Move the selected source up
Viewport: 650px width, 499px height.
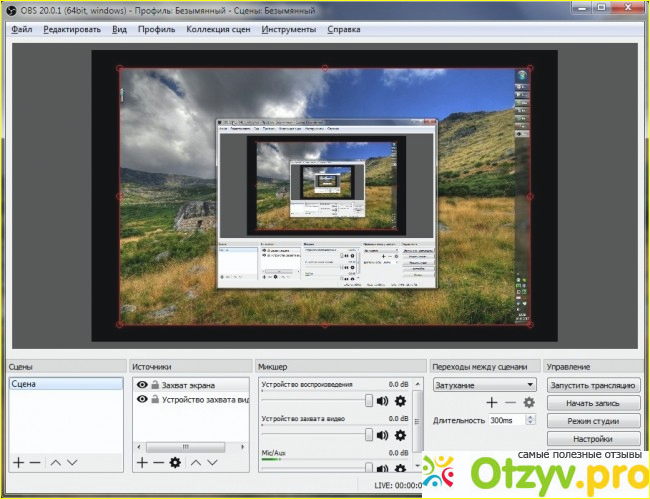[x=196, y=462]
